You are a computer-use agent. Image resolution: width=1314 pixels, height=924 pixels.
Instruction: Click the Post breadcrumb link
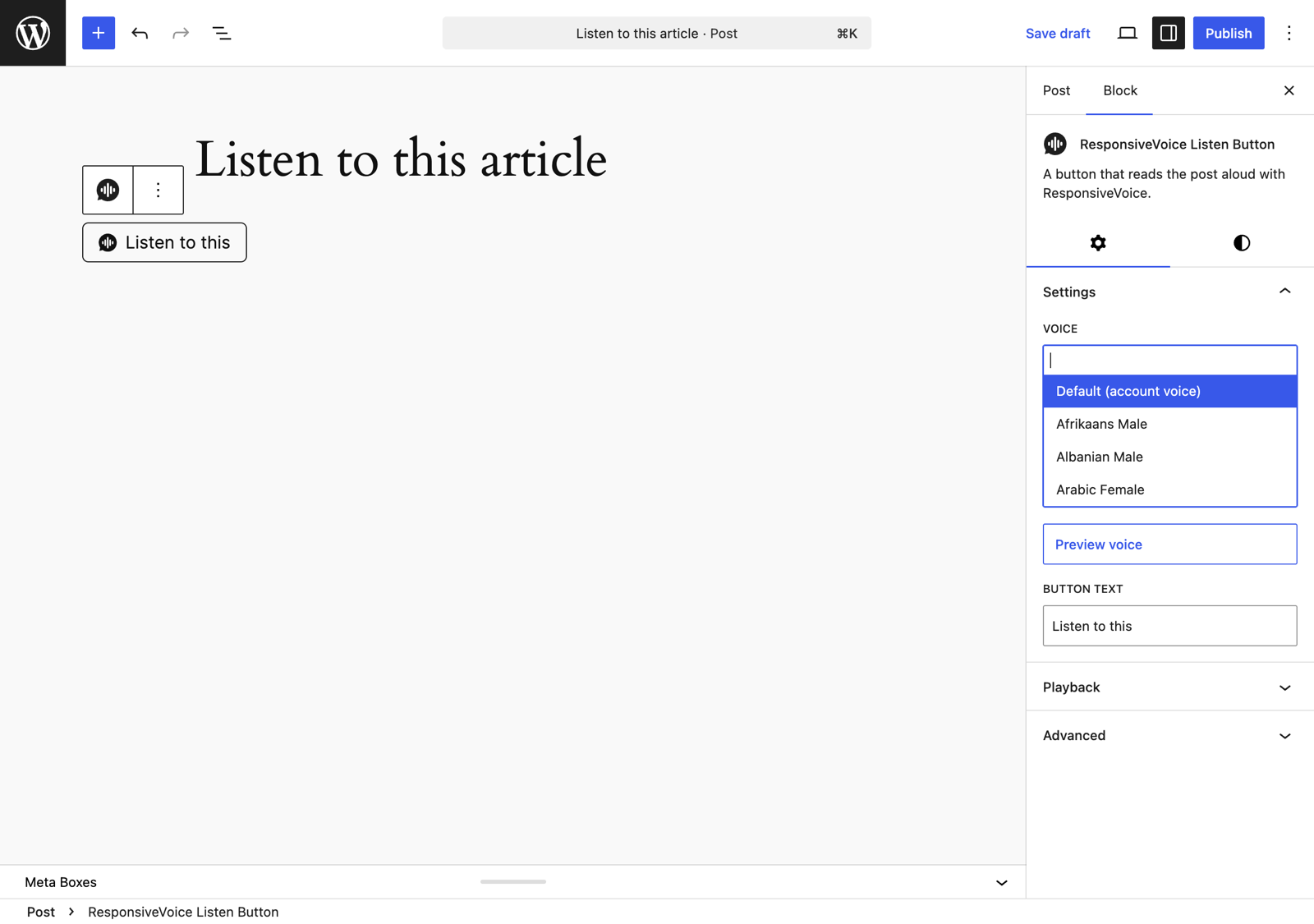(41, 912)
